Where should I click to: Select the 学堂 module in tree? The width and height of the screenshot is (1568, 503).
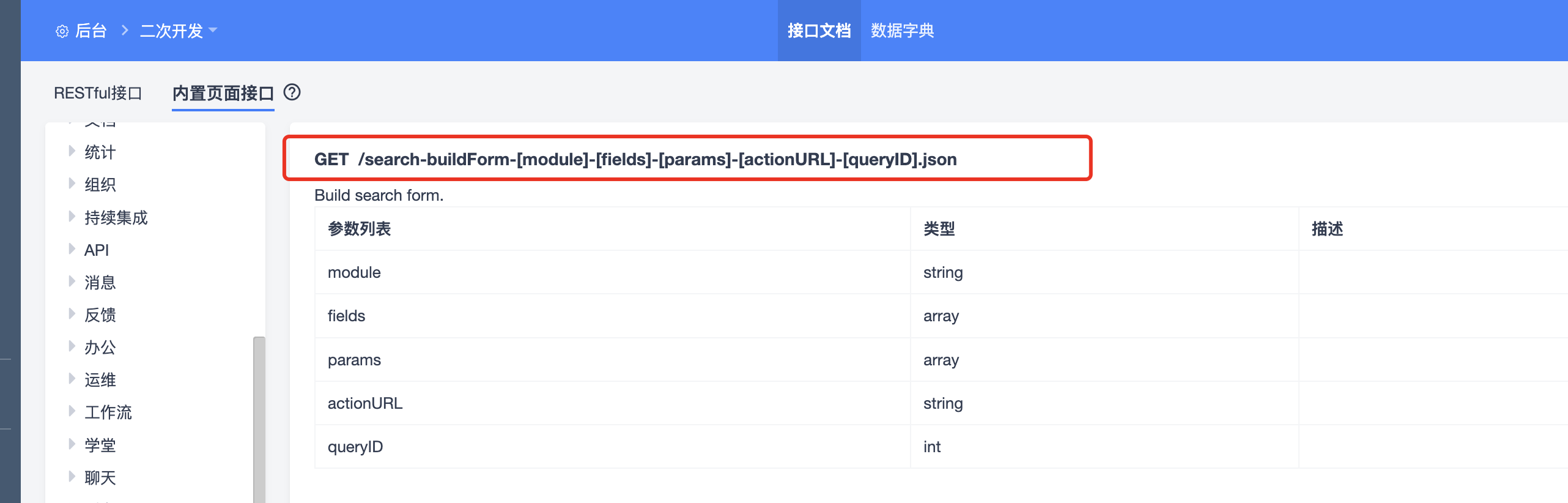coord(100,445)
